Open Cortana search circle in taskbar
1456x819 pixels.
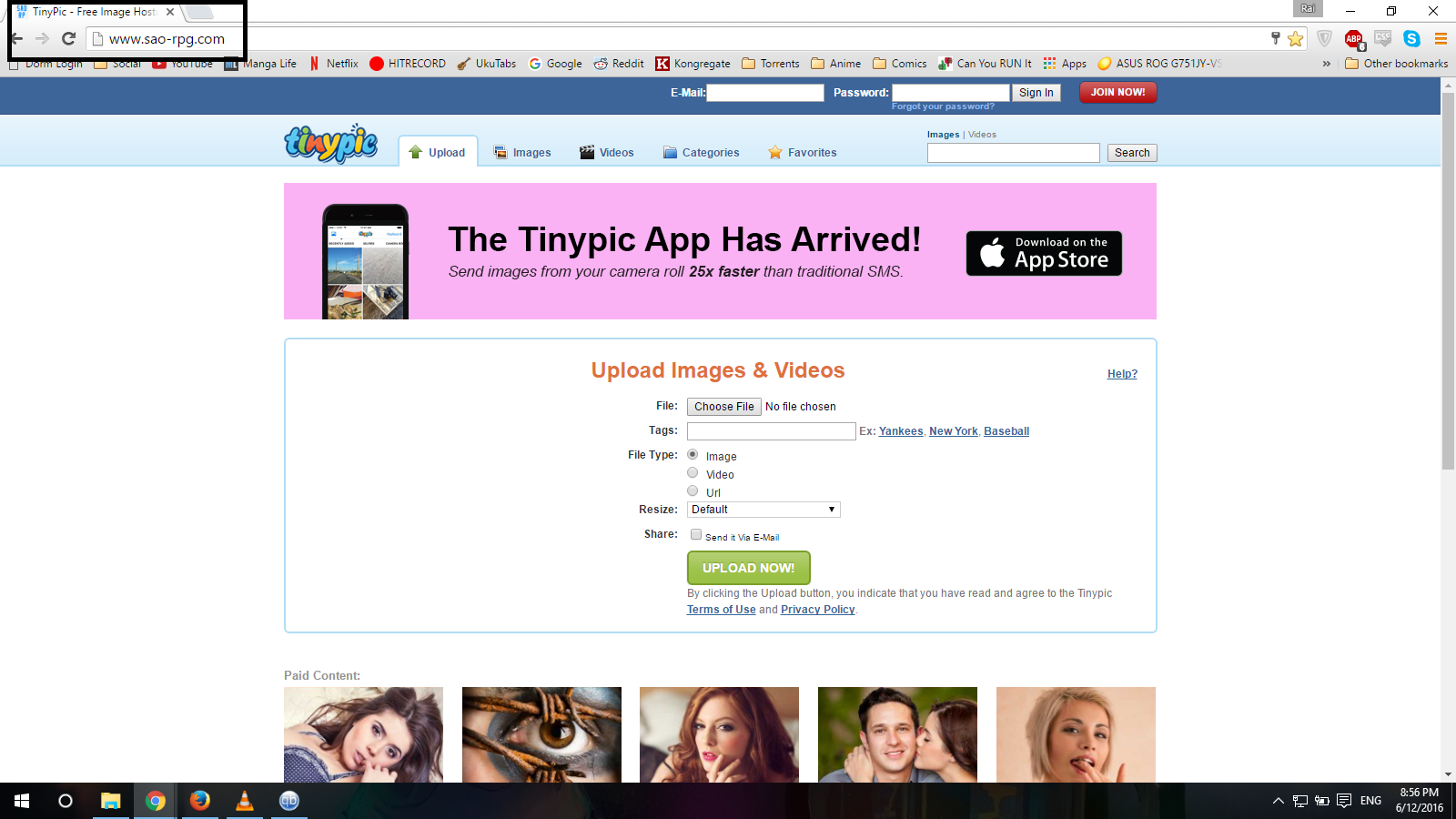pyautogui.click(x=66, y=801)
